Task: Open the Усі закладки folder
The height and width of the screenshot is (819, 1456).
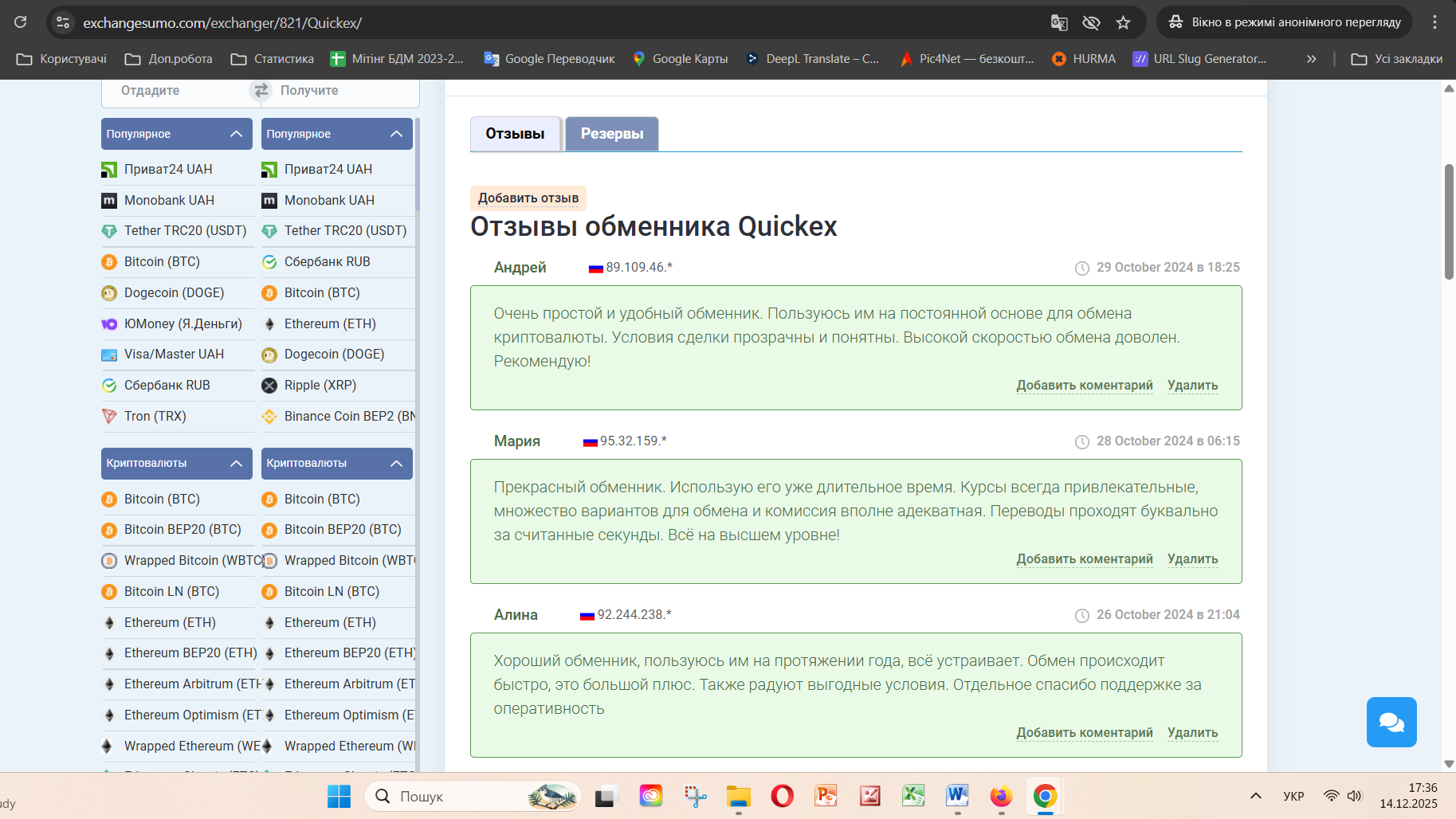Action: 1397,59
